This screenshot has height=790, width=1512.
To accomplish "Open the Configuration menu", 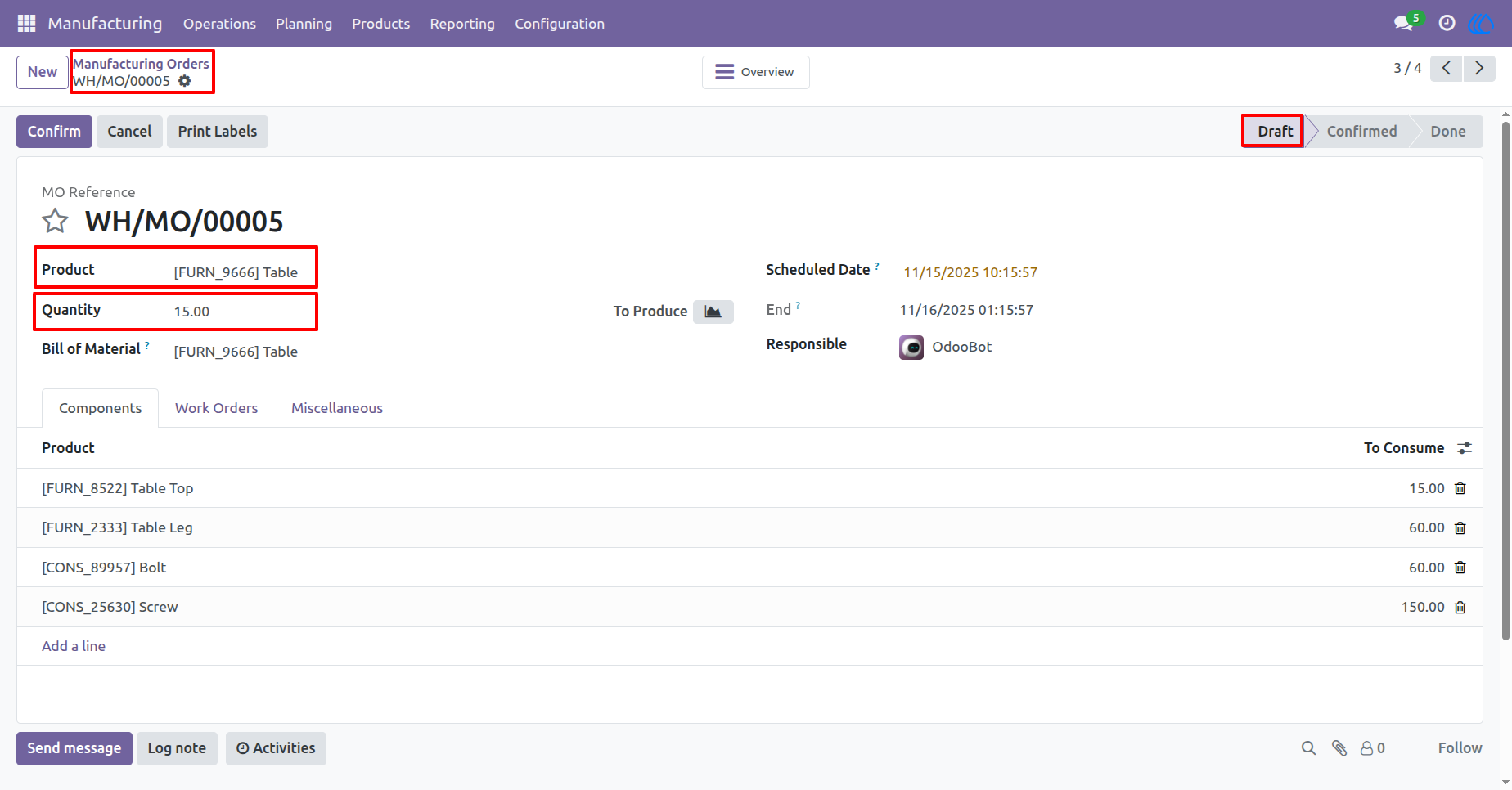I will [x=560, y=24].
